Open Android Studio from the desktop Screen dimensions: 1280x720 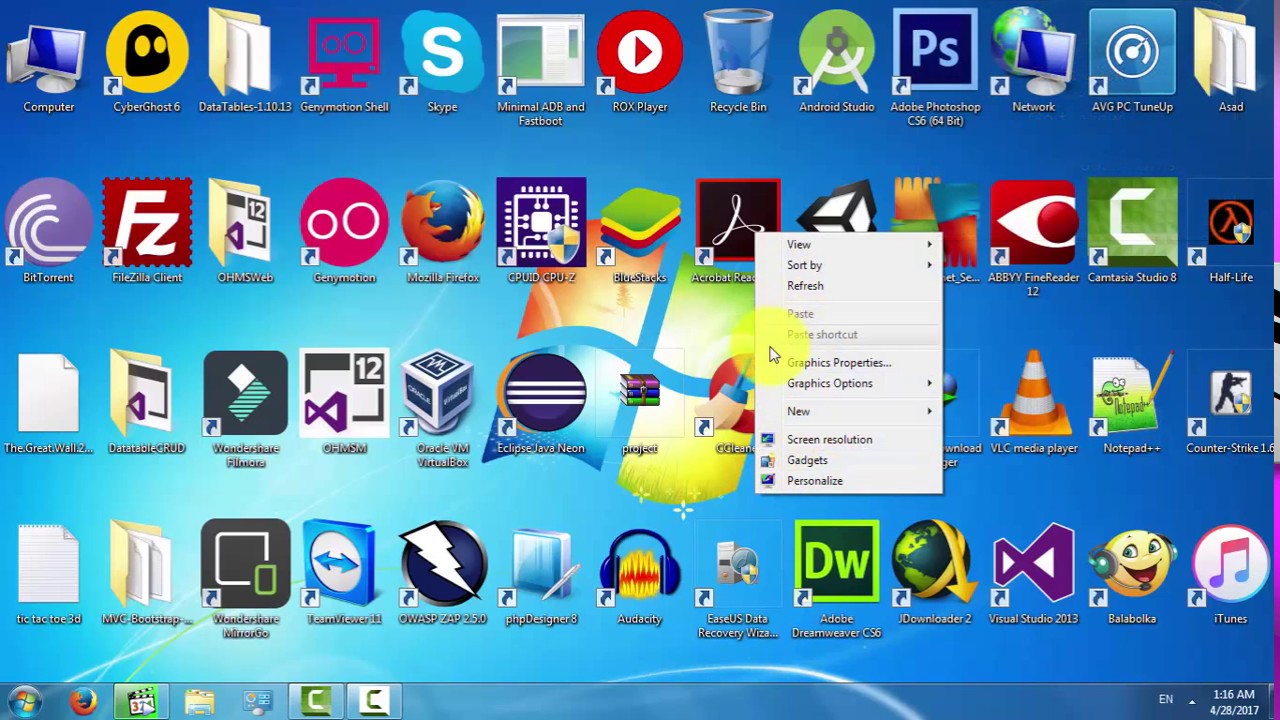pos(836,50)
